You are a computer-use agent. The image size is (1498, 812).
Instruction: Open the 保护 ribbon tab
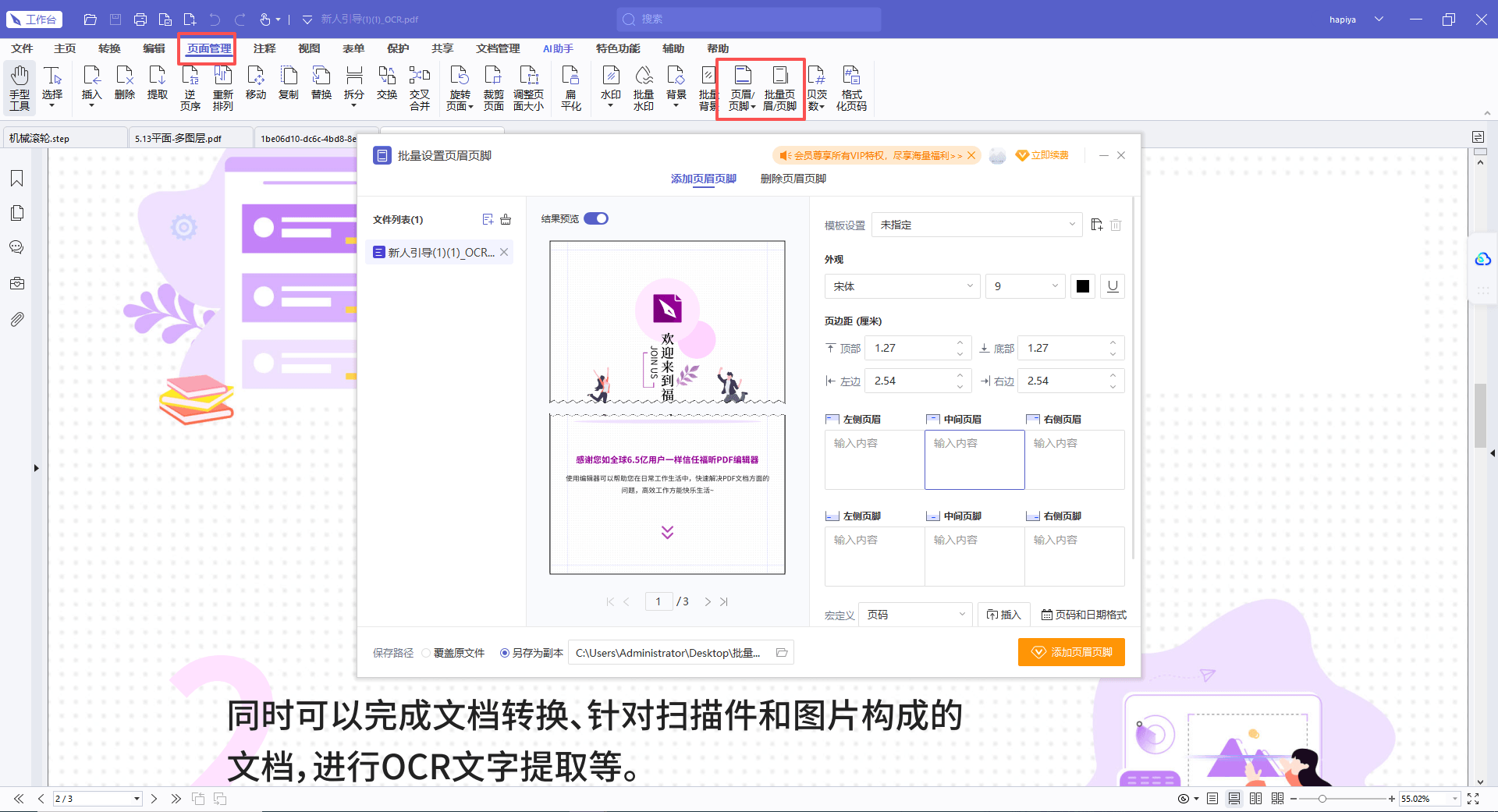click(x=398, y=48)
